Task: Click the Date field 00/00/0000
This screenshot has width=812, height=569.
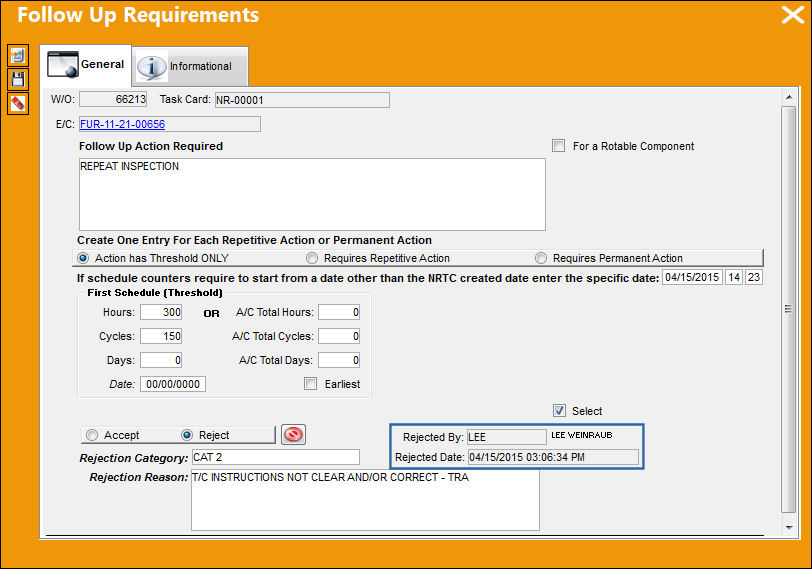Action: tap(173, 384)
